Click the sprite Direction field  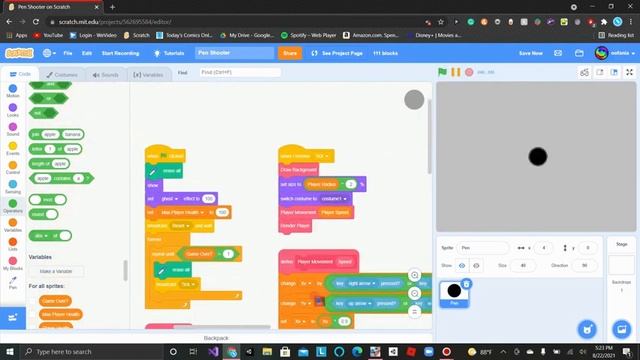coord(584,266)
